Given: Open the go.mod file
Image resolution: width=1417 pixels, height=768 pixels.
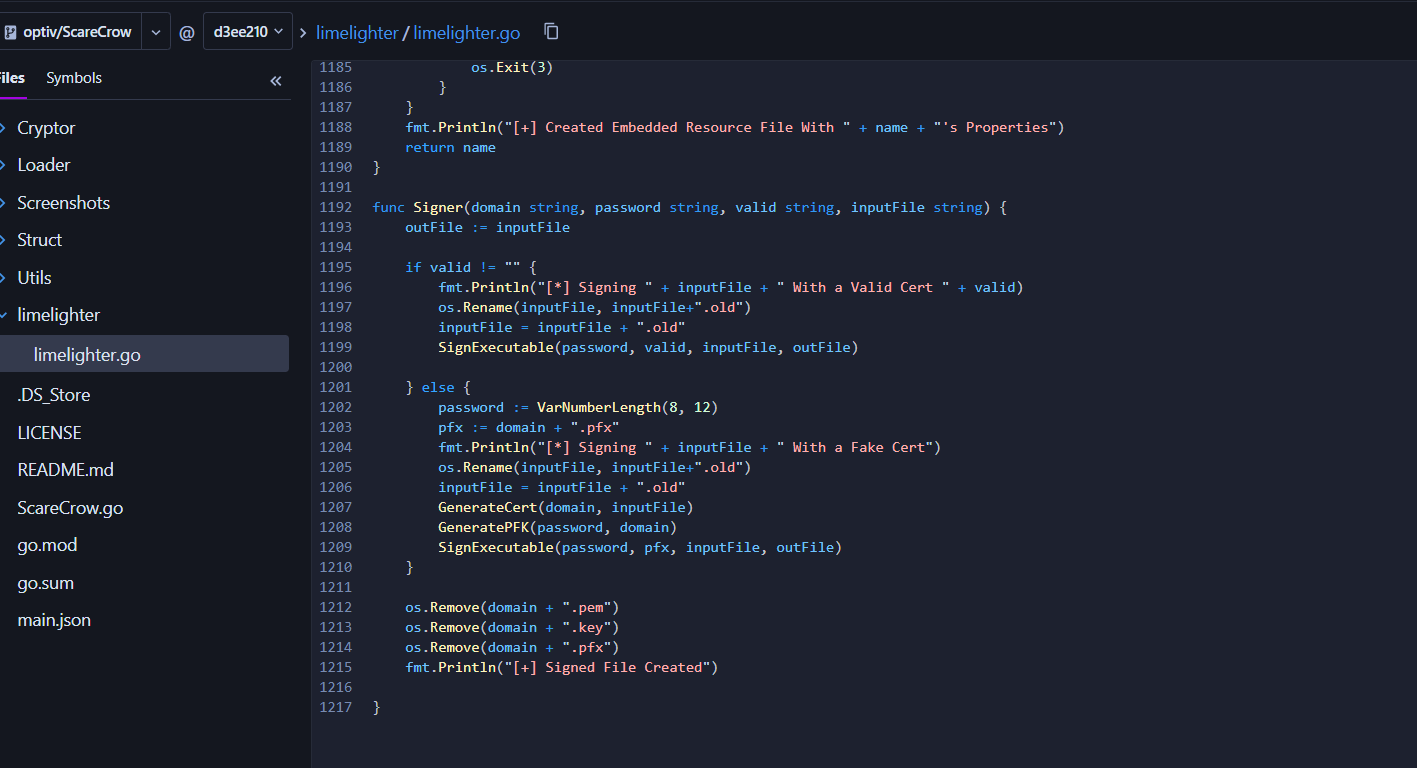Looking at the screenshot, I should (x=47, y=545).
